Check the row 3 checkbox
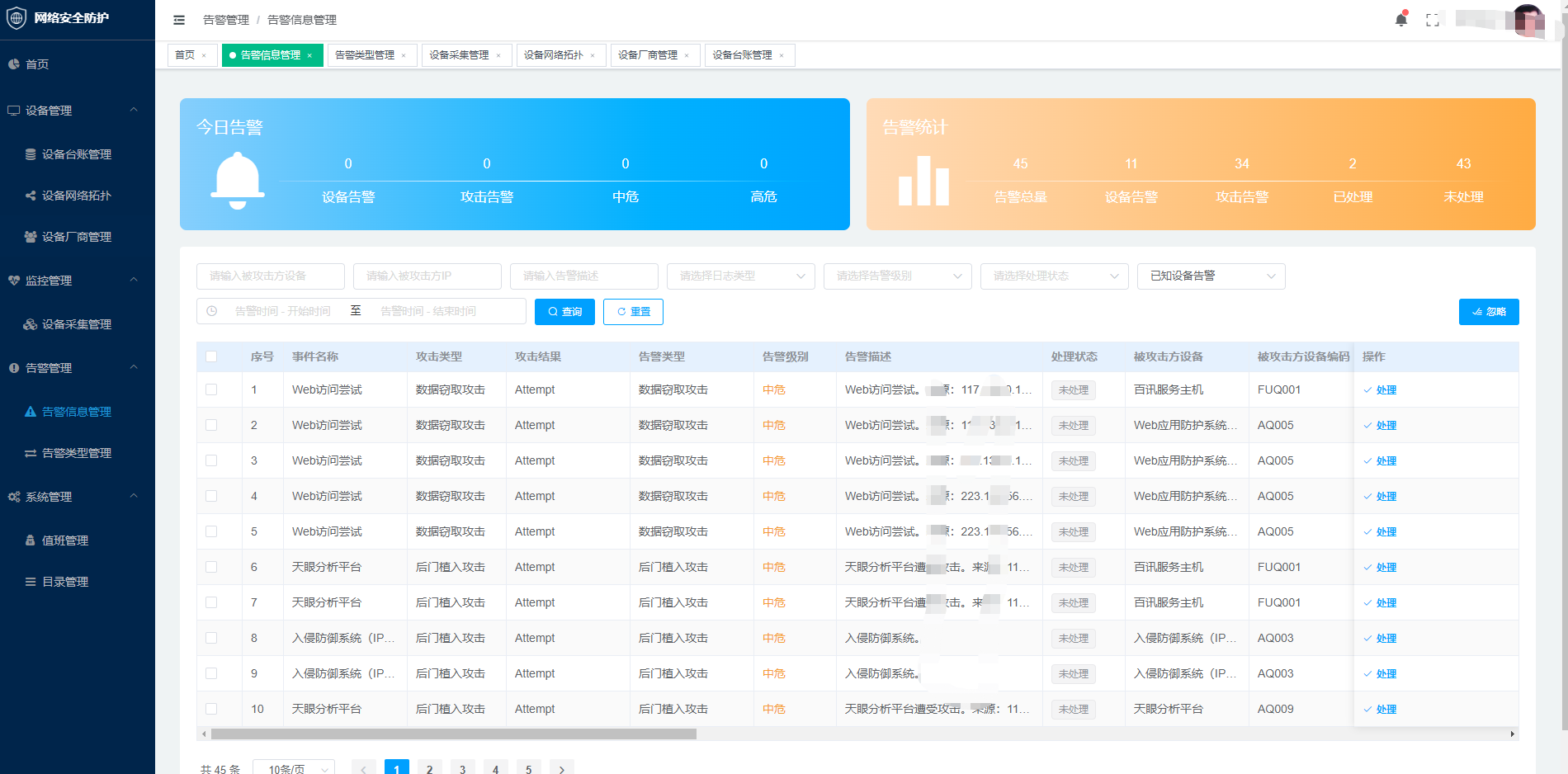Image resolution: width=1568 pixels, height=774 pixels. [211, 460]
